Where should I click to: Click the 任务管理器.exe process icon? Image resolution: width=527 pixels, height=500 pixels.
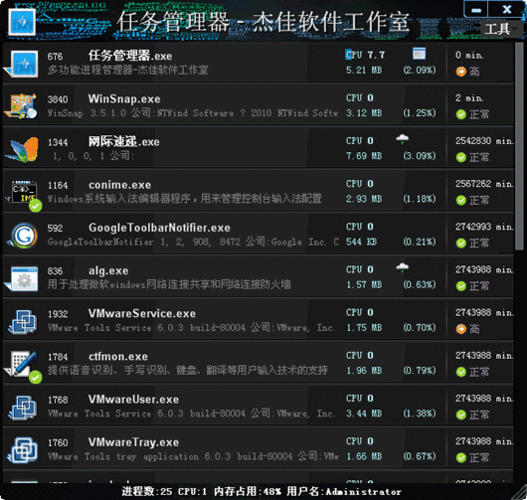[24, 64]
